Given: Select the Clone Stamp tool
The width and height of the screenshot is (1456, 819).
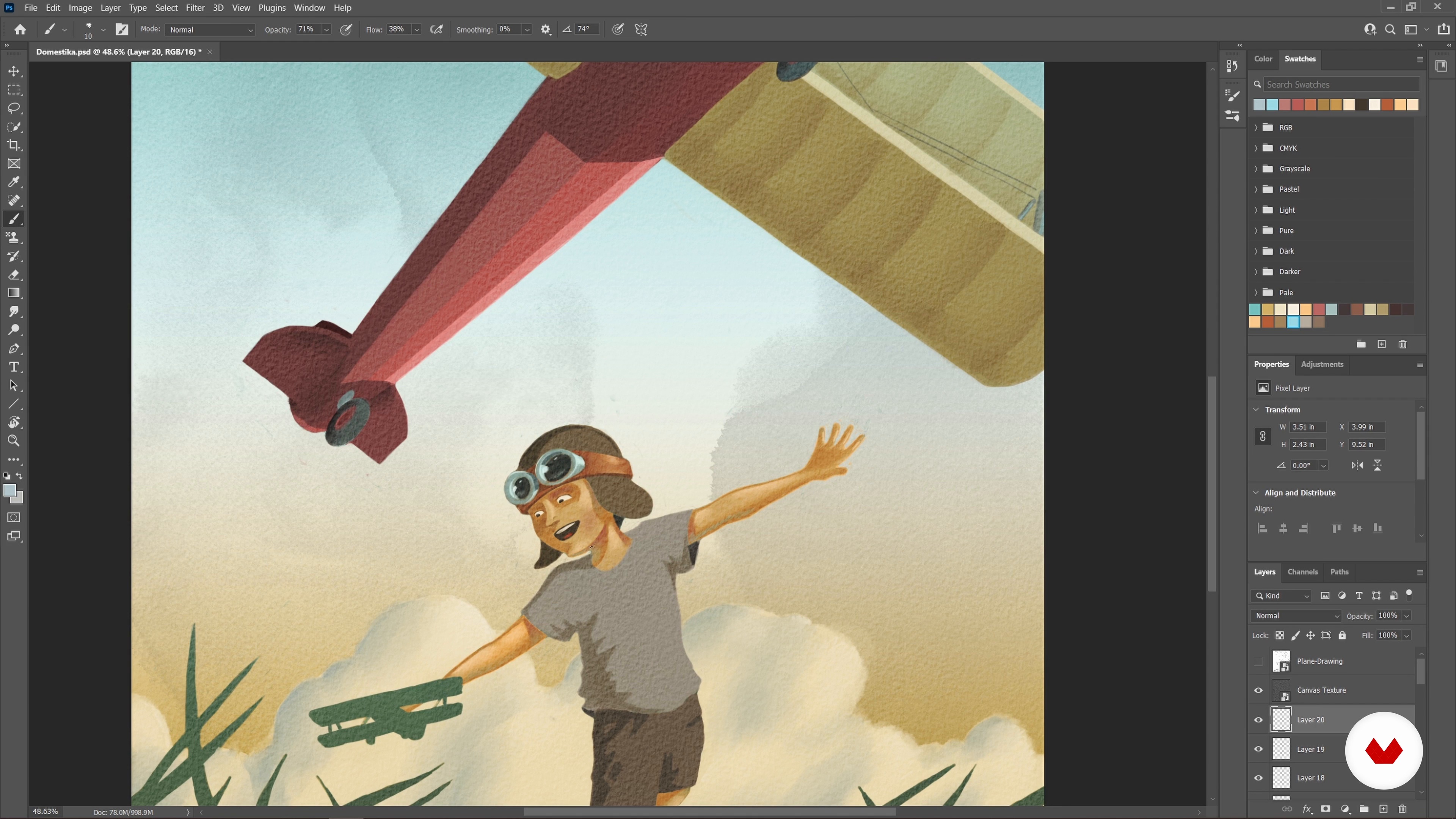Looking at the screenshot, I should pyautogui.click(x=14, y=237).
